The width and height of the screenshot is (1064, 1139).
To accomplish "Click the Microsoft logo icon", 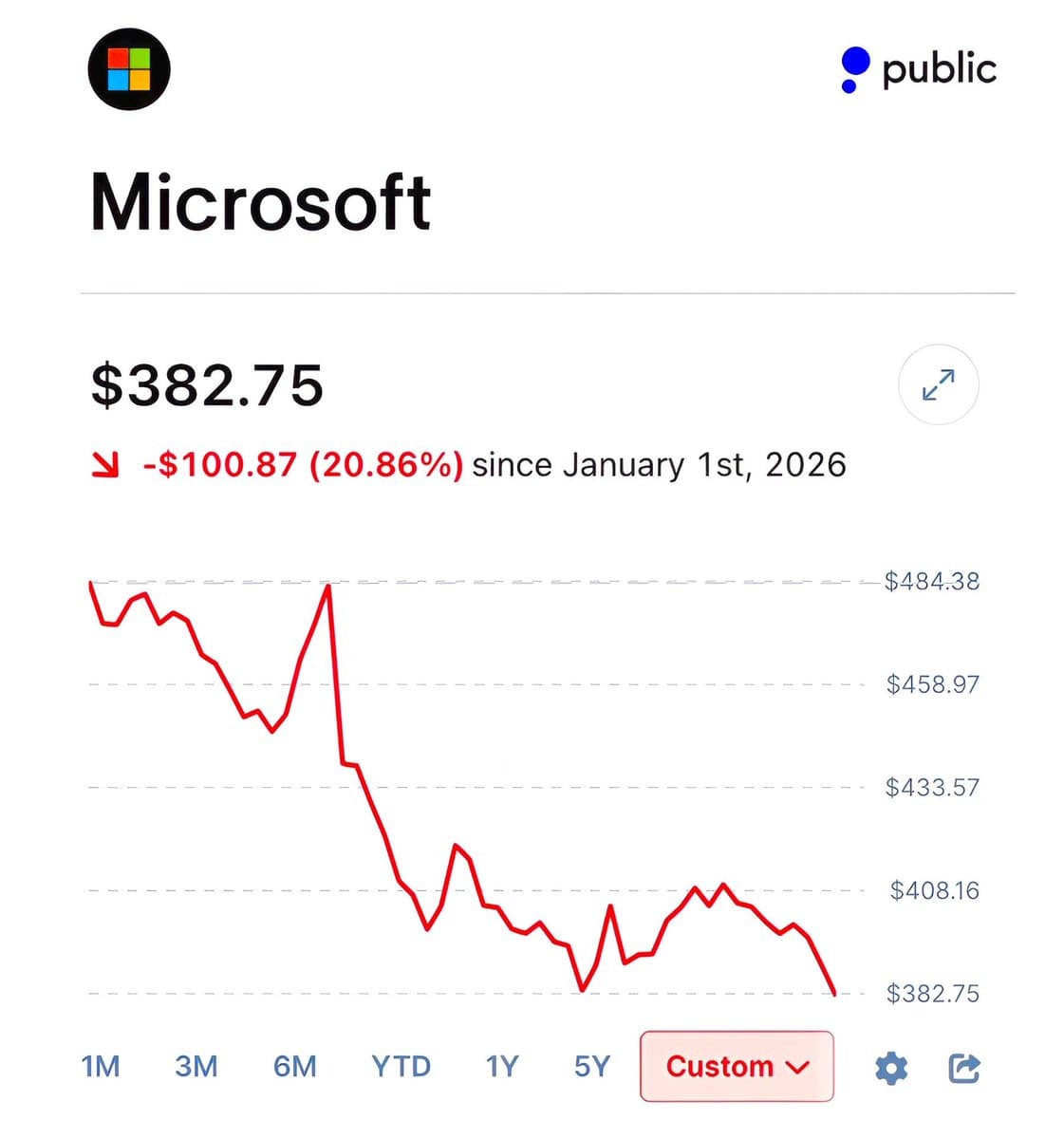I will click(x=128, y=69).
